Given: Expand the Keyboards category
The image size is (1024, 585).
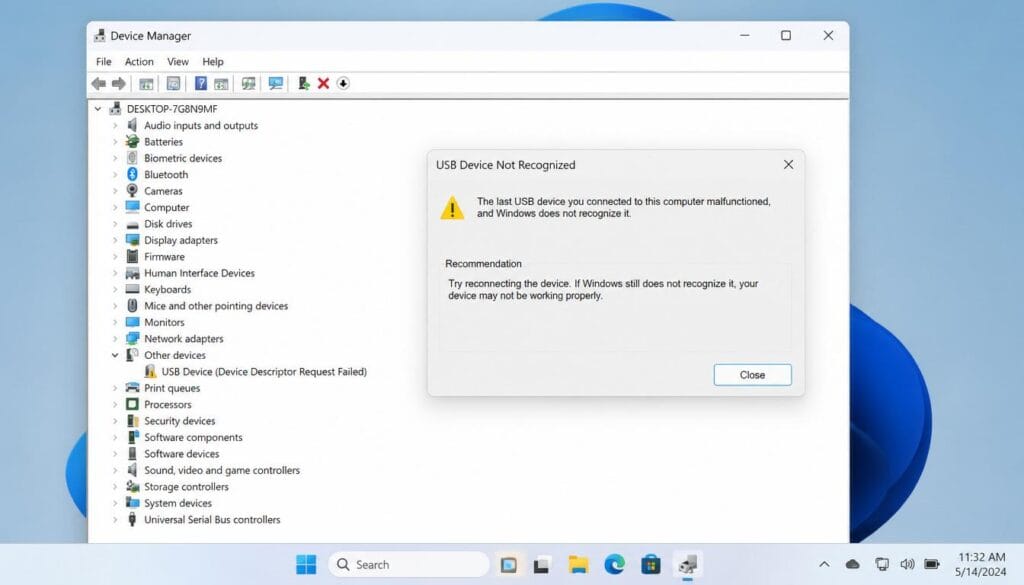Looking at the screenshot, I should 115,289.
